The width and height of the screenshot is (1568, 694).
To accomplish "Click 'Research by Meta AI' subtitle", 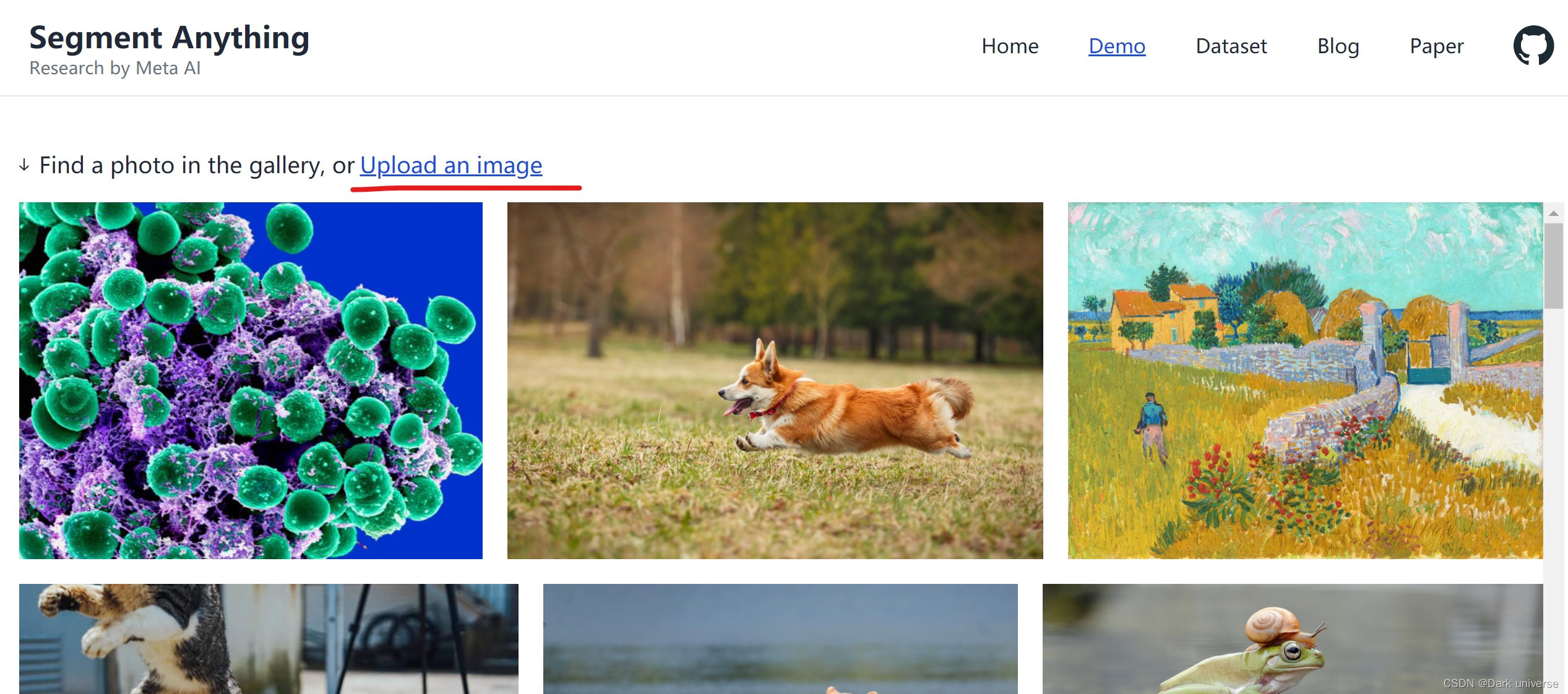I will tap(115, 68).
